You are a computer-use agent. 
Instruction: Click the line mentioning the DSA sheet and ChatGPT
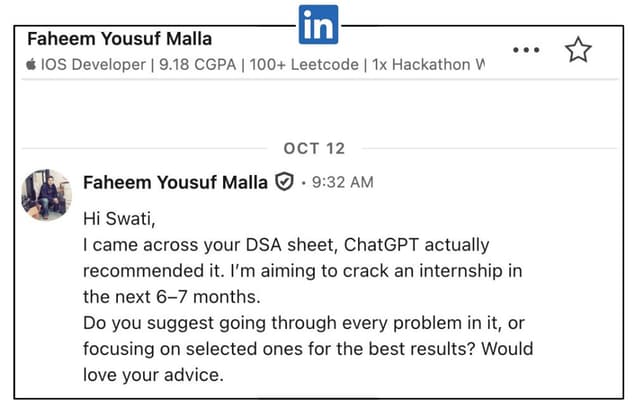coord(286,245)
